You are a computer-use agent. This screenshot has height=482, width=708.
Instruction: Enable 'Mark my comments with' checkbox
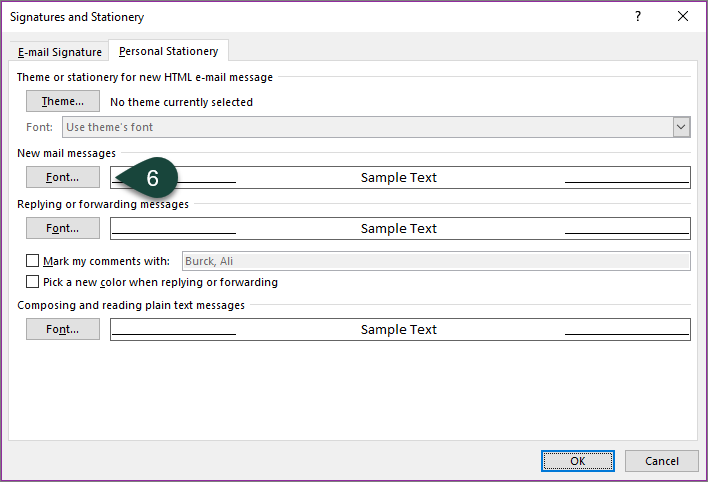click(x=33, y=262)
